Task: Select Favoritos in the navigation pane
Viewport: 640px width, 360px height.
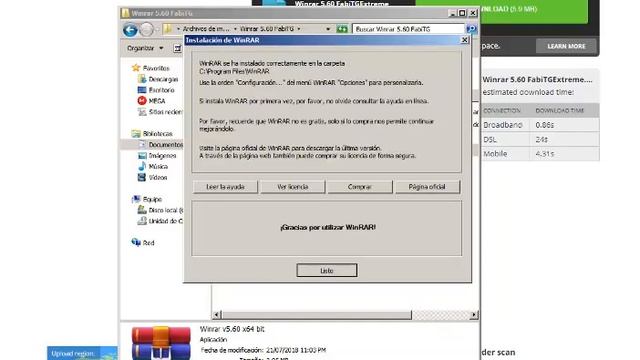Action: 156,68
